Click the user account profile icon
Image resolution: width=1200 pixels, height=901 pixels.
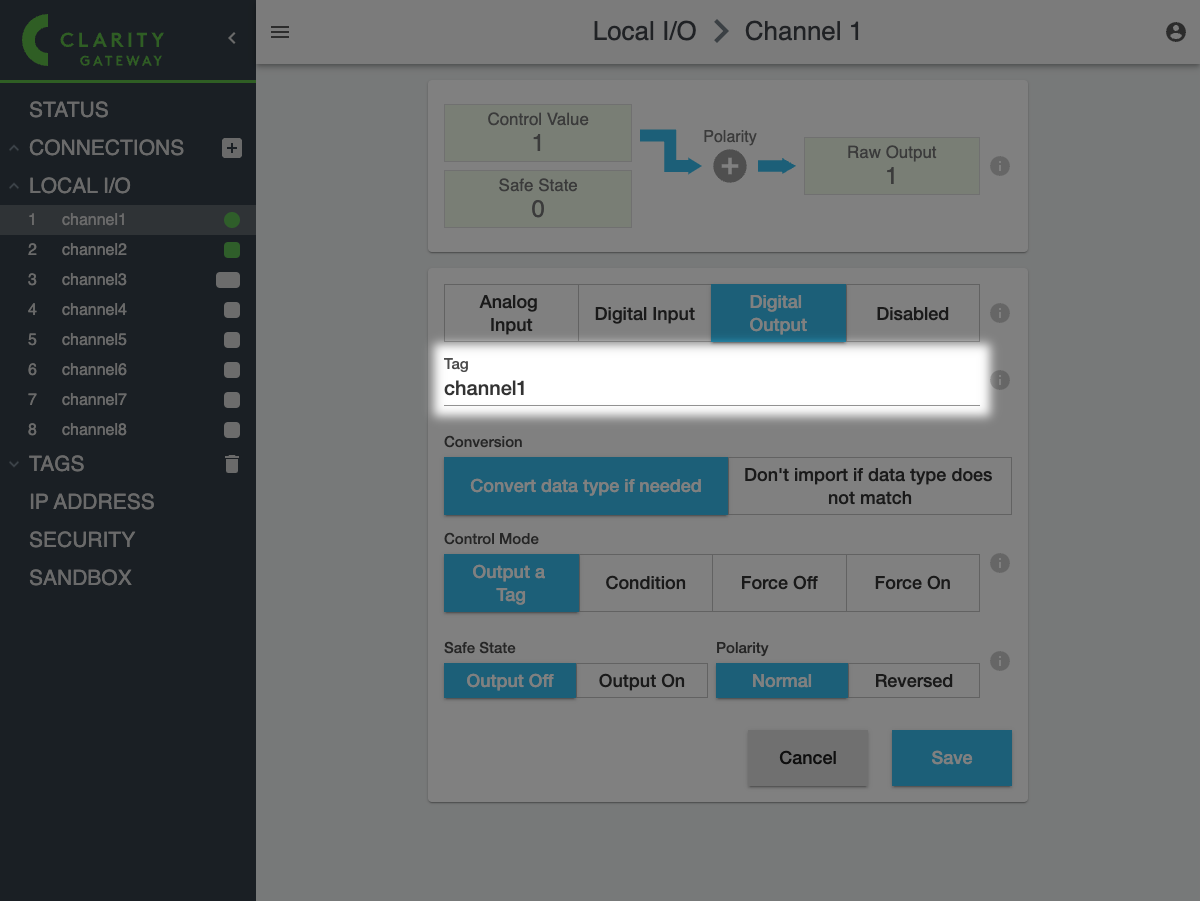(1176, 32)
